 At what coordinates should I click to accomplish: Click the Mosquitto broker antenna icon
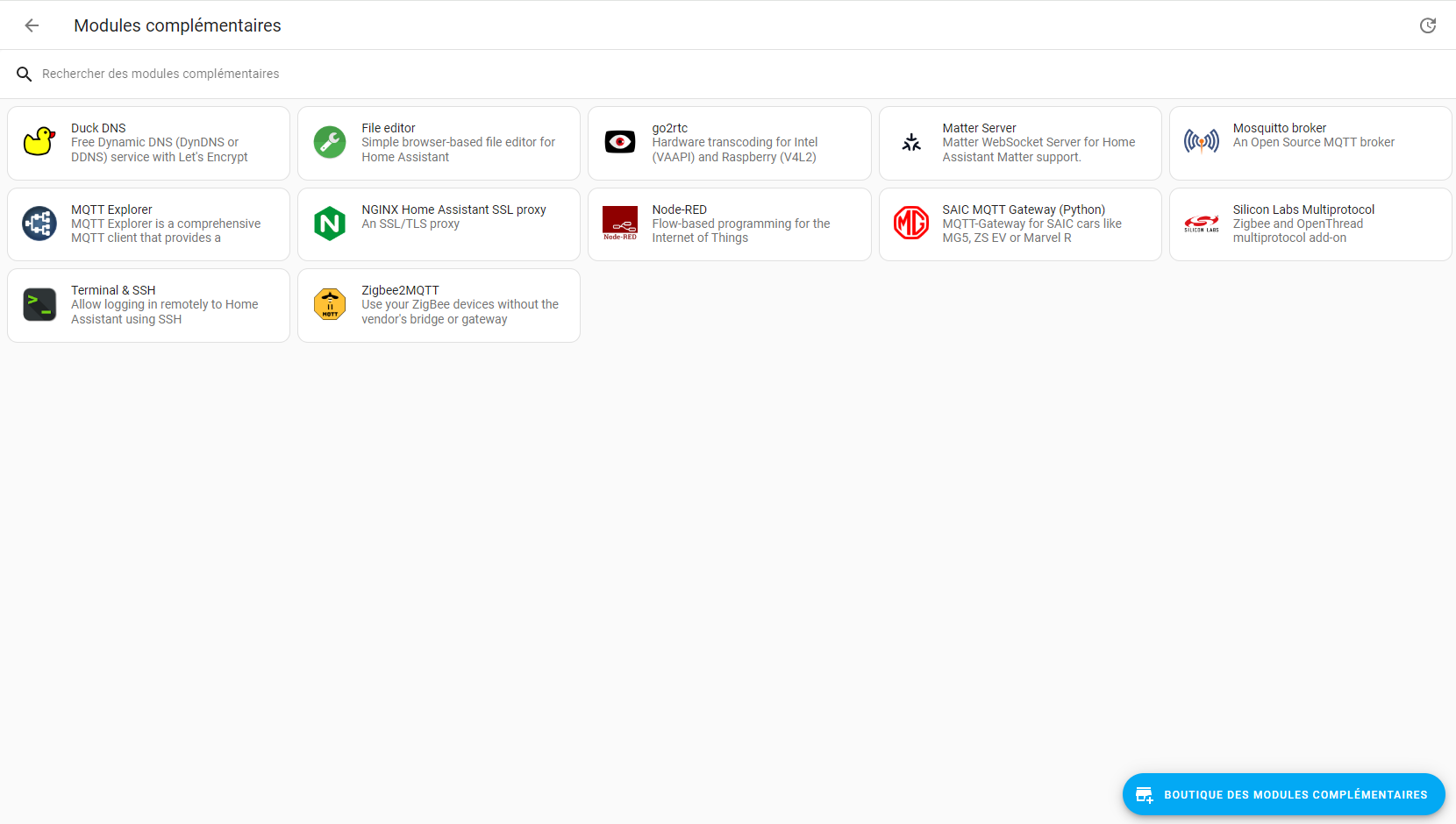click(1202, 142)
